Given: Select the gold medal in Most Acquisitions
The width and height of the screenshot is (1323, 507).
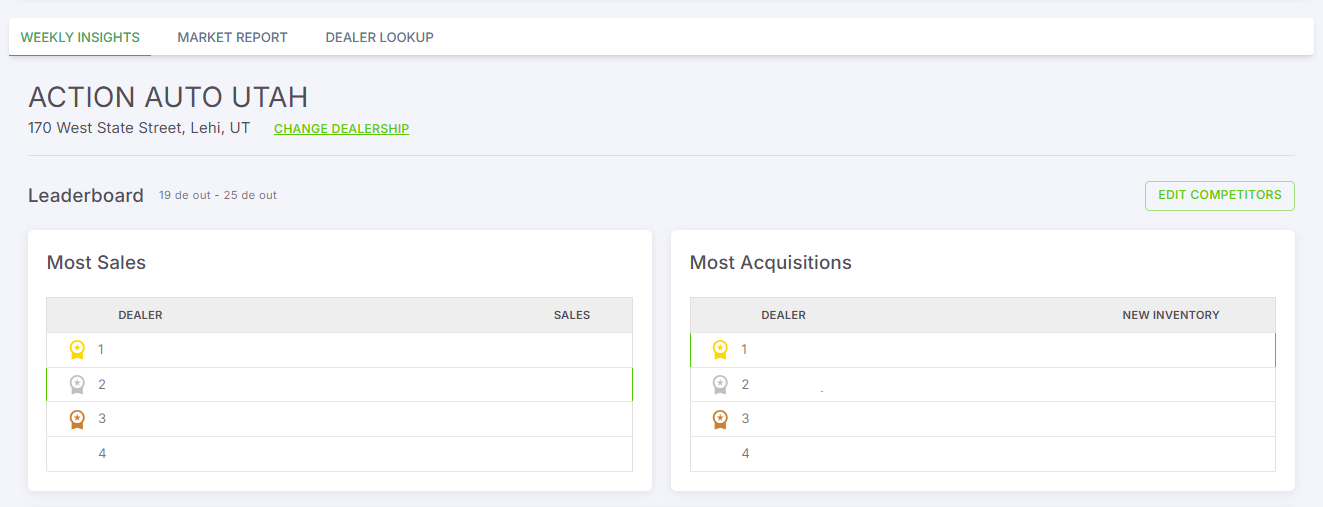Looking at the screenshot, I should [720, 350].
